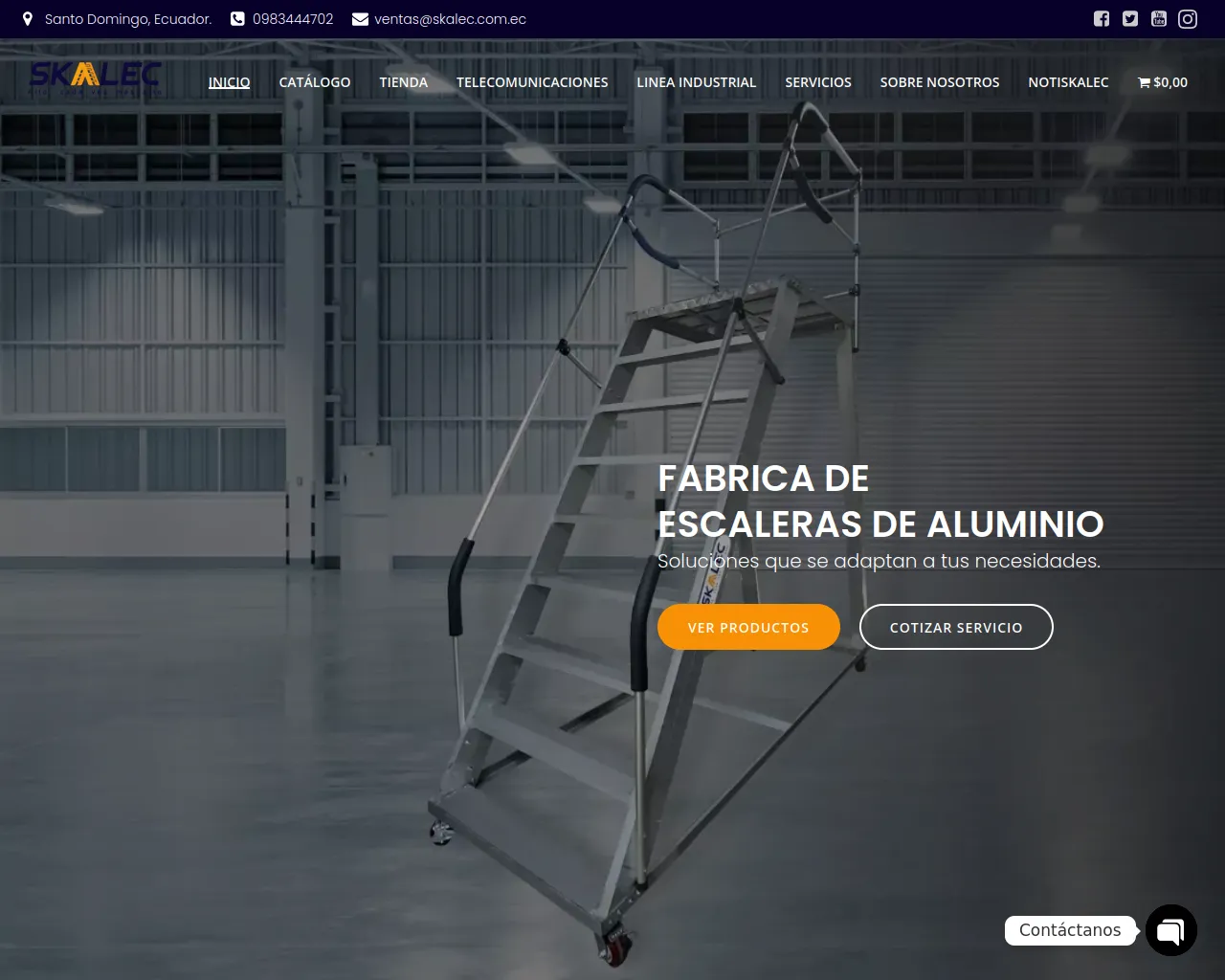Go to the INICIO menu item
This screenshot has width=1225, height=980.
pos(230,82)
